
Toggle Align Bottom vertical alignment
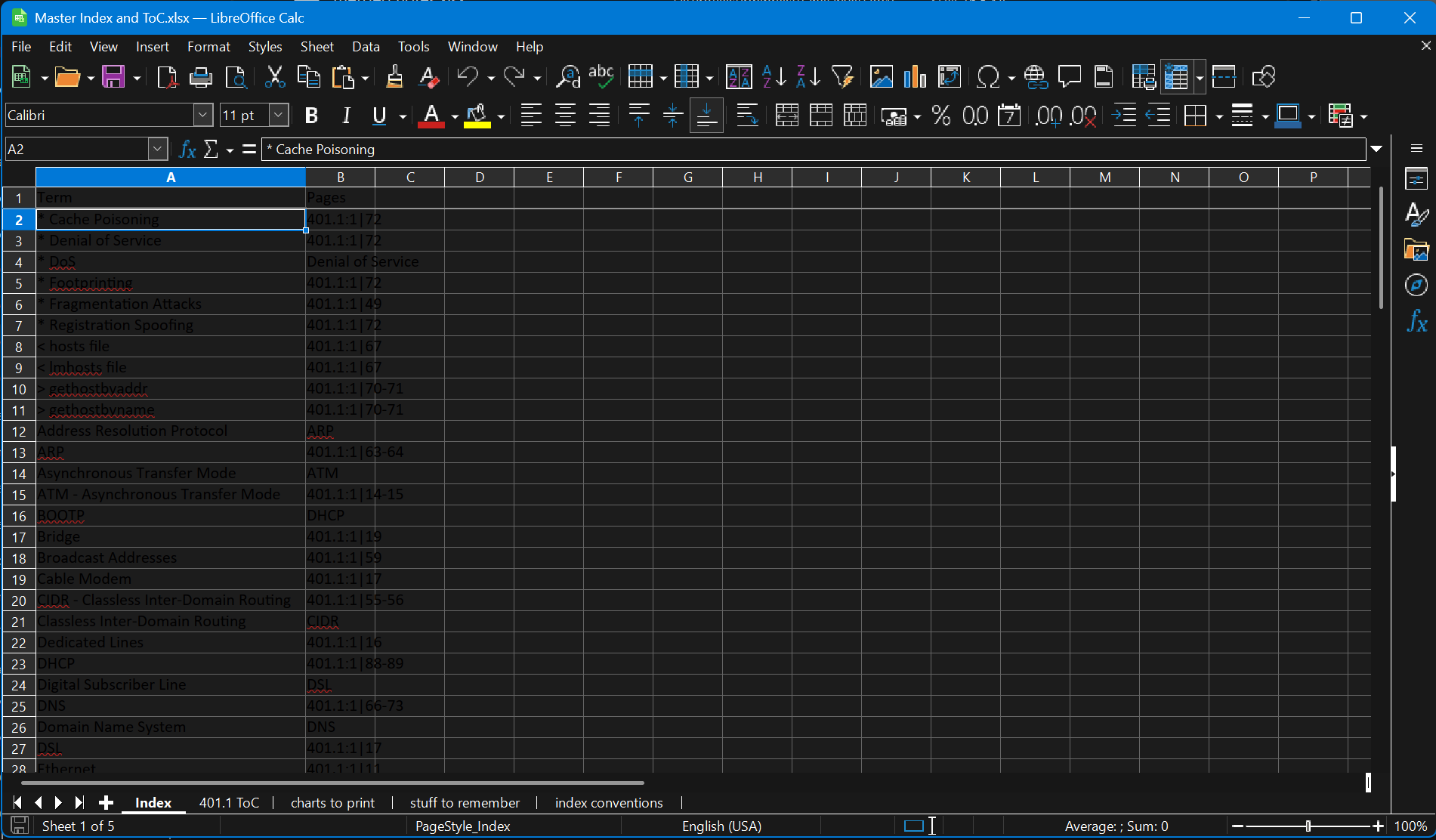(x=706, y=116)
